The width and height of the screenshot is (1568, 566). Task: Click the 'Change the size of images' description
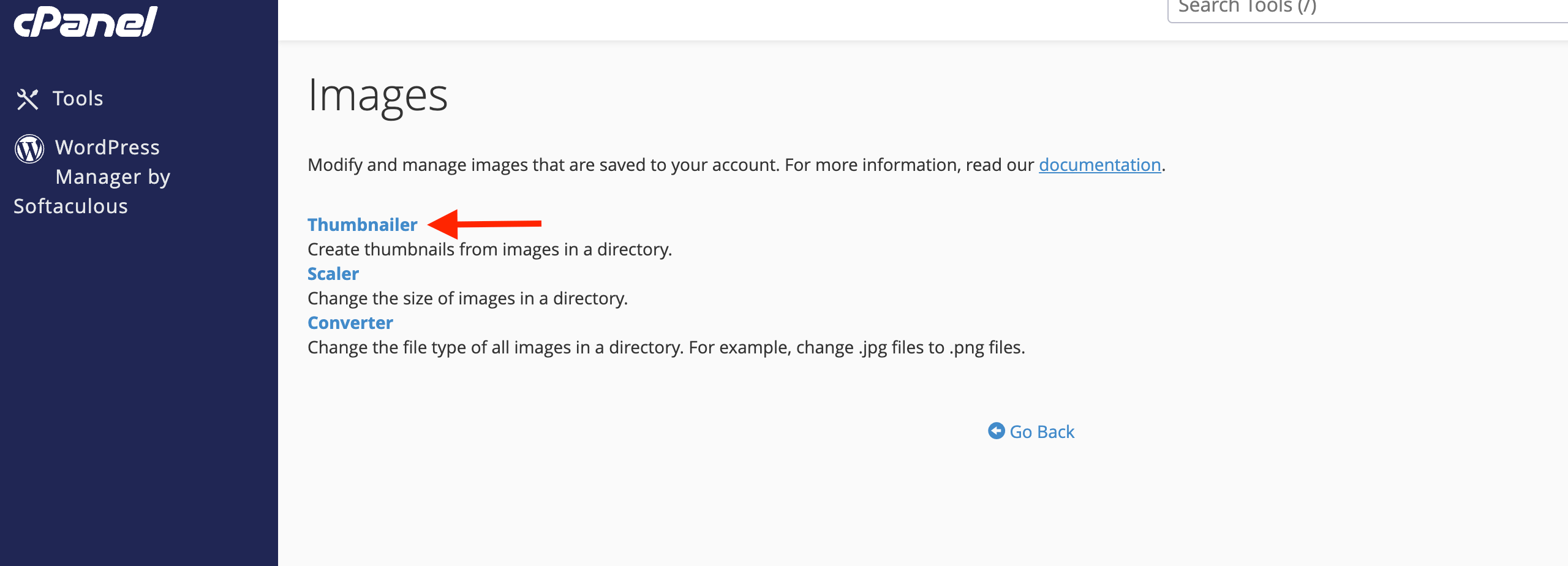468,298
